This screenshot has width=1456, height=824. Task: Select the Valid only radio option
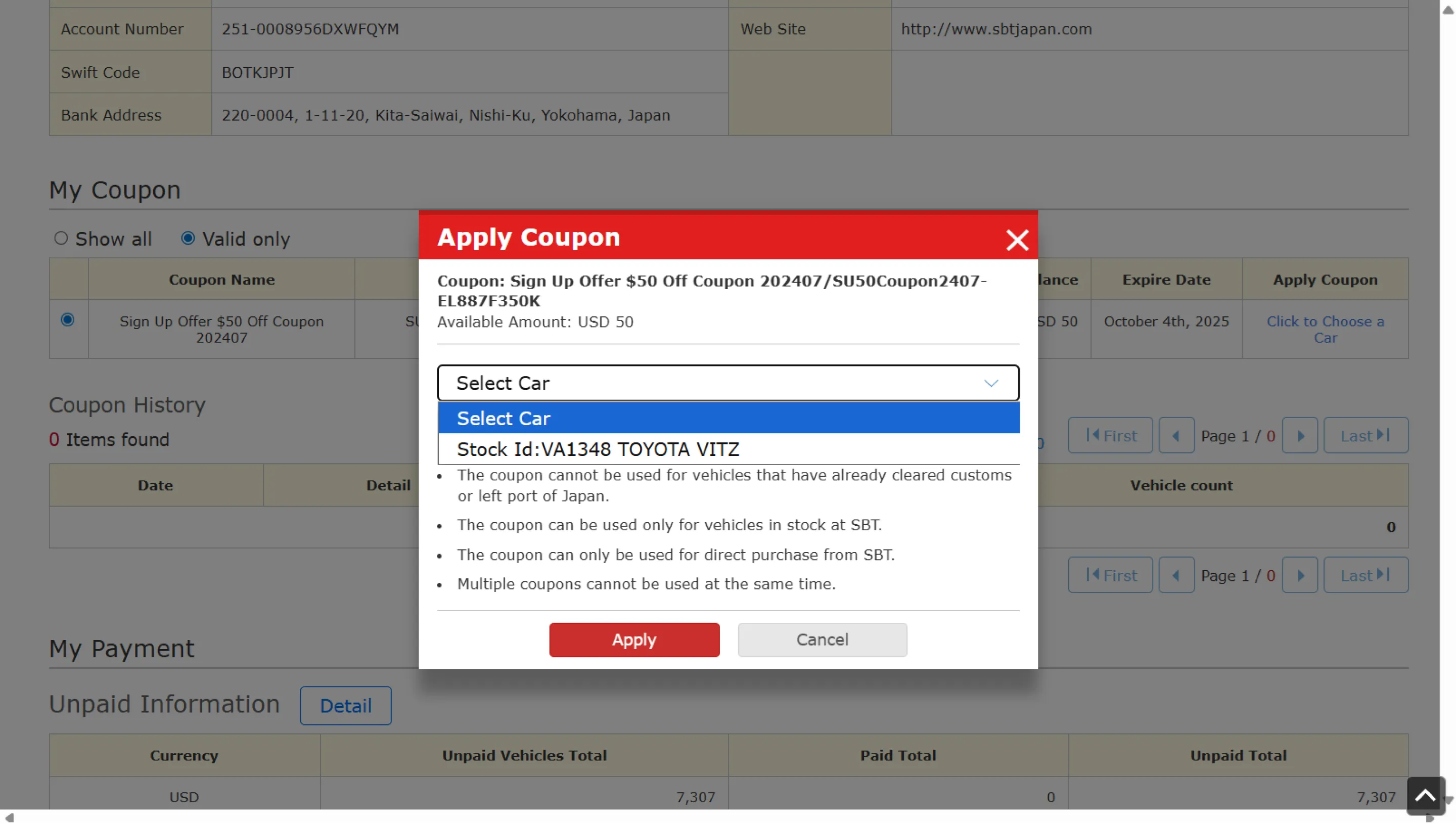188,238
